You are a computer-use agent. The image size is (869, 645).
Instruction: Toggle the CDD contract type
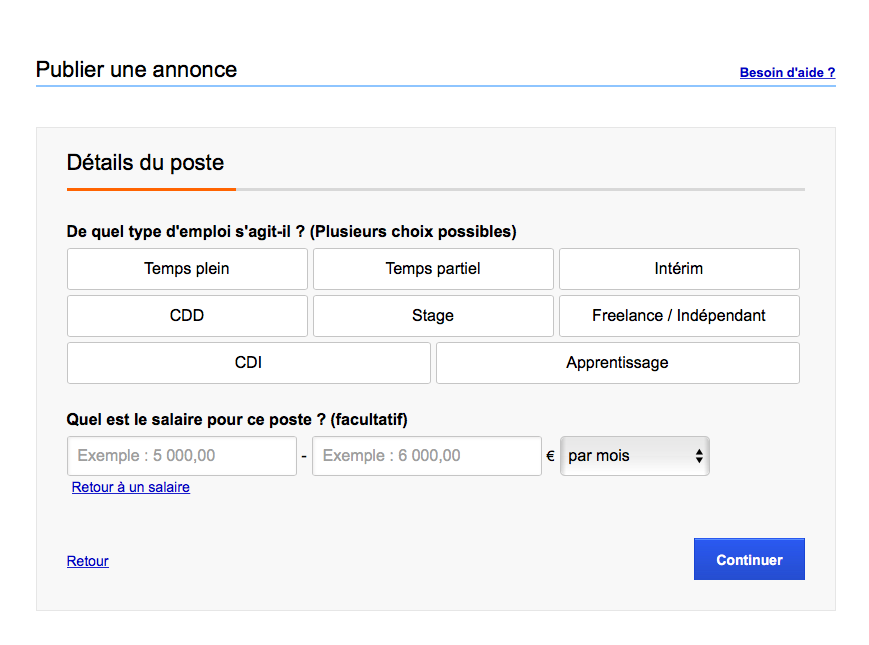click(187, 316)
